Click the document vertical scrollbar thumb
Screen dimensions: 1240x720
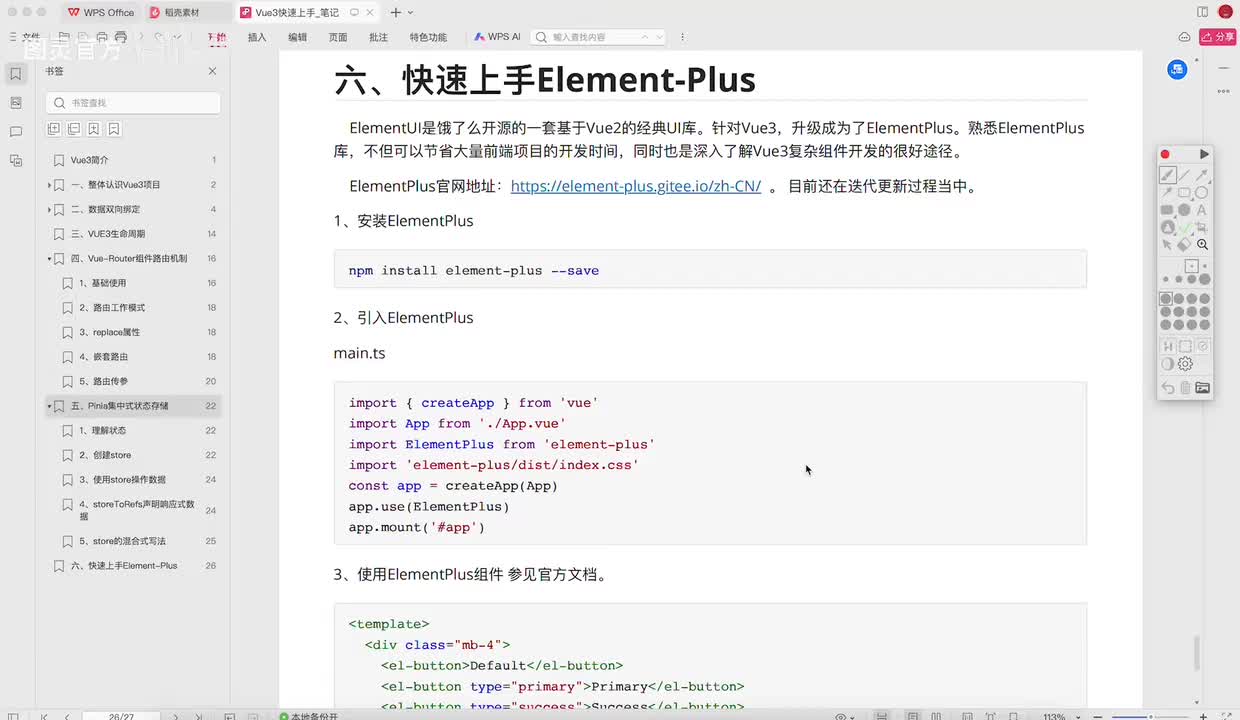coord(1196,652)
